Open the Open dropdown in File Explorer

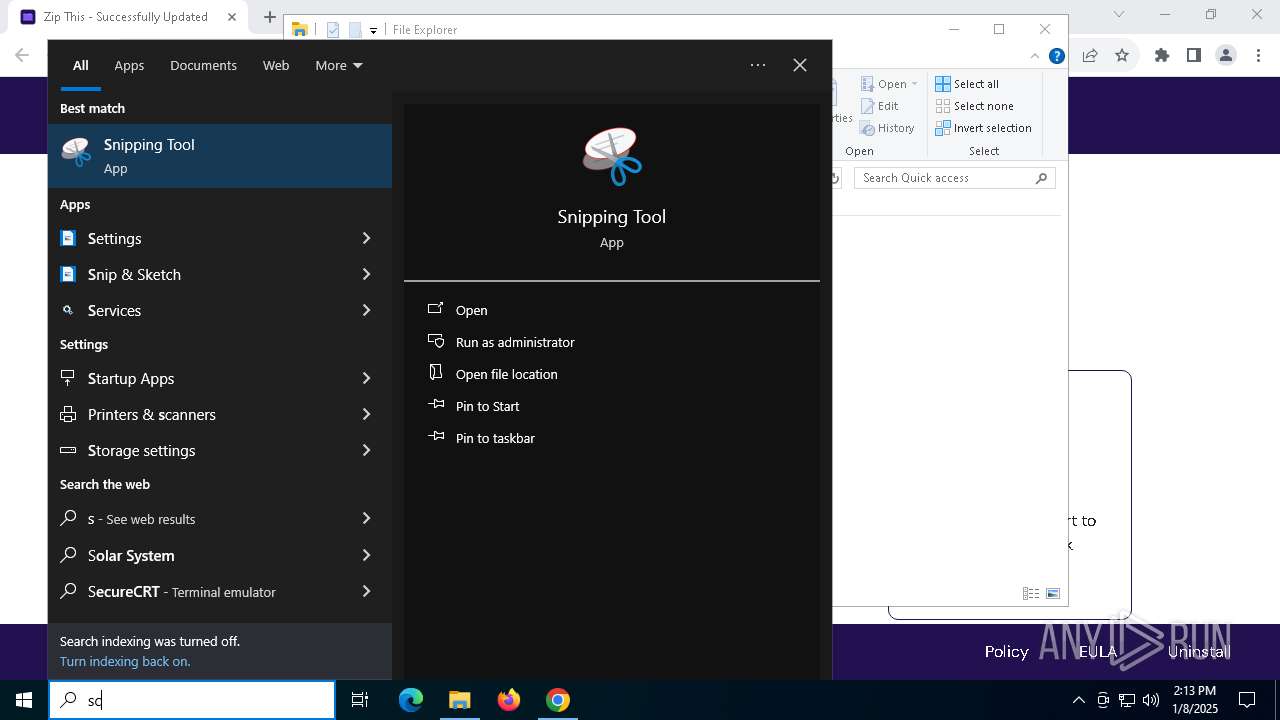[x=889, y=84]
